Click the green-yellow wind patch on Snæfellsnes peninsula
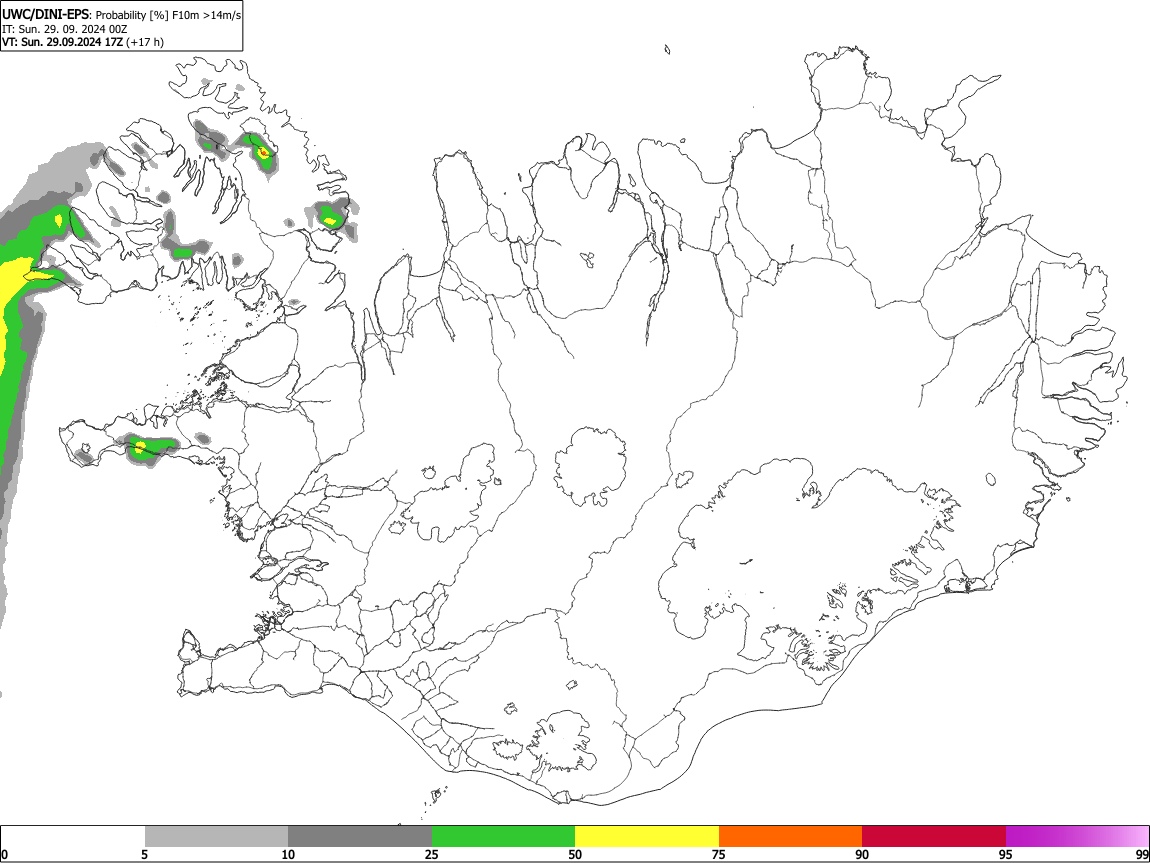 coord(149,448)
